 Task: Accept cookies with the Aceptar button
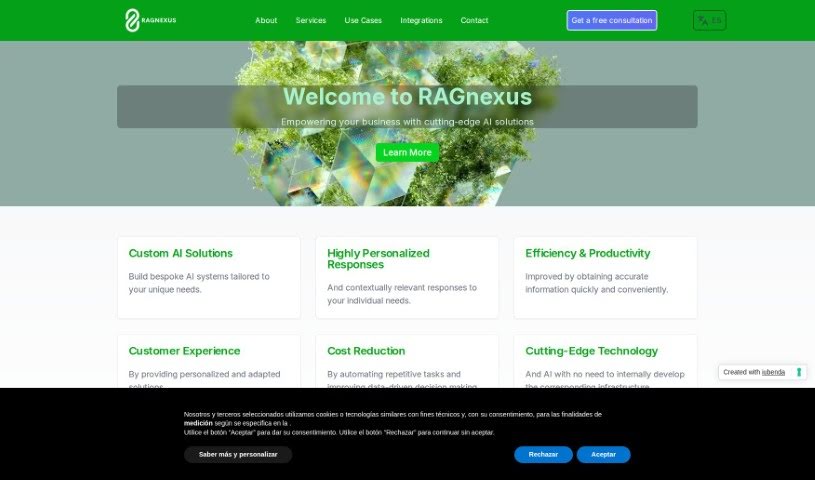tap(603, 455)
